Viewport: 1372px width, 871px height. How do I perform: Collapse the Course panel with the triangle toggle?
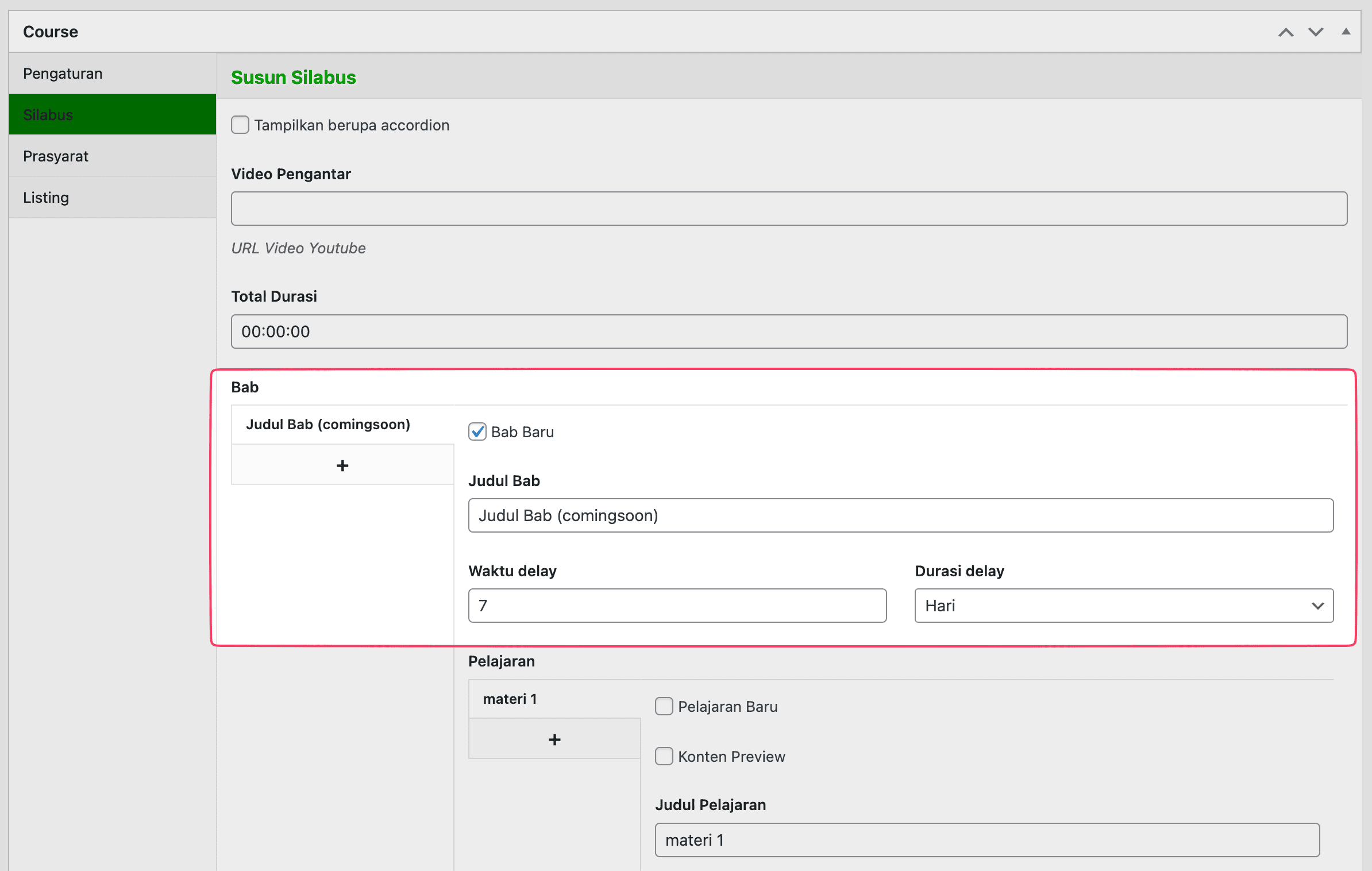click(1346, 32)
